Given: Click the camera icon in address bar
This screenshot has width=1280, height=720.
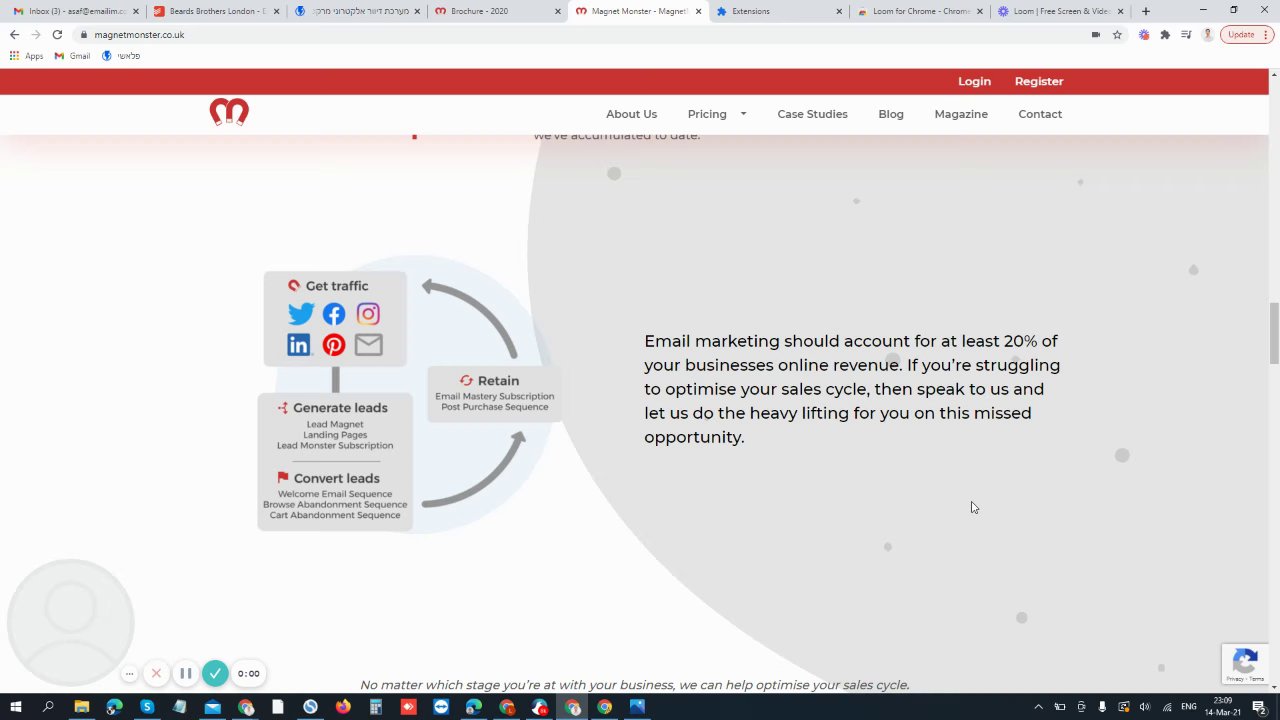Looking at the screenshot, I should point(1096,34).
